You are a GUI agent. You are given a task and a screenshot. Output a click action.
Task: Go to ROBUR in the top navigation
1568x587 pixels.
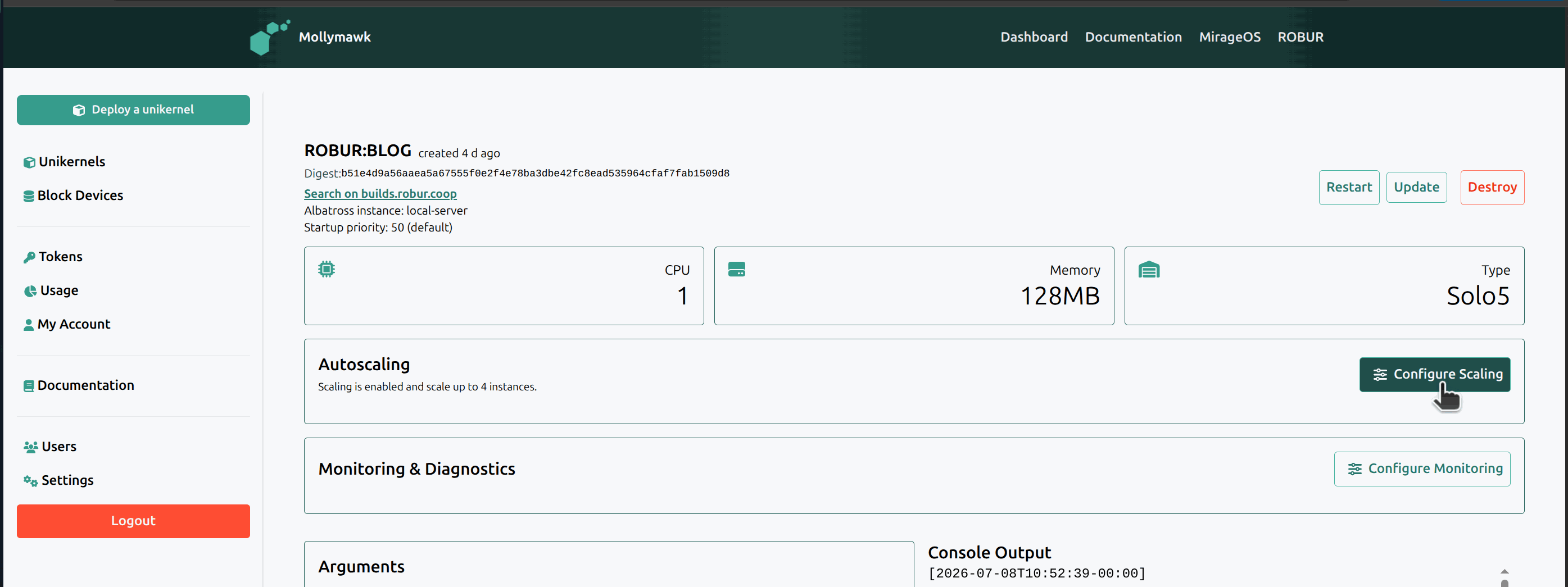(x=1300, y=37)
